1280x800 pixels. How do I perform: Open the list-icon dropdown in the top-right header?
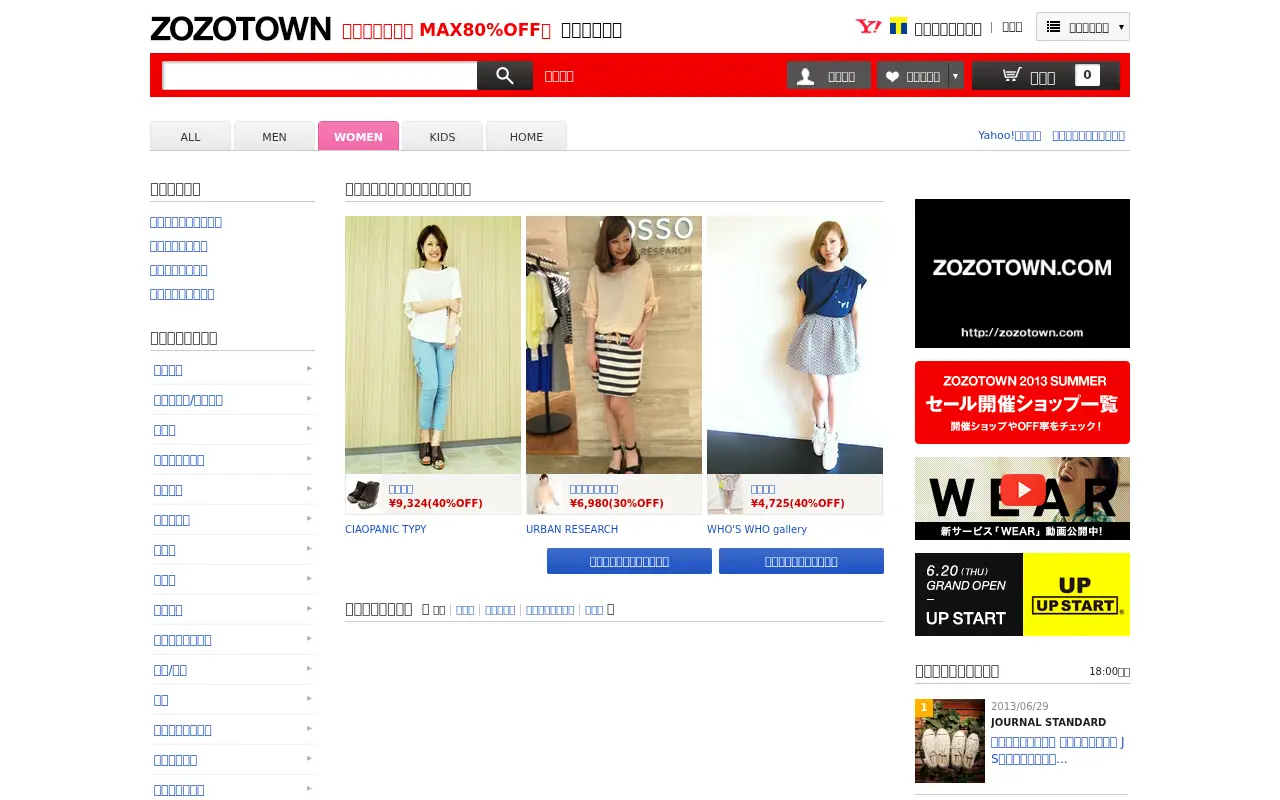point(1083,27)
